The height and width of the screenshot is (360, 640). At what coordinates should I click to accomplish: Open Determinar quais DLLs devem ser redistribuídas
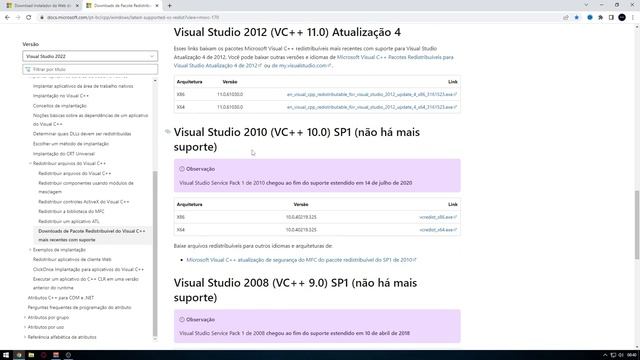[82, 134]
